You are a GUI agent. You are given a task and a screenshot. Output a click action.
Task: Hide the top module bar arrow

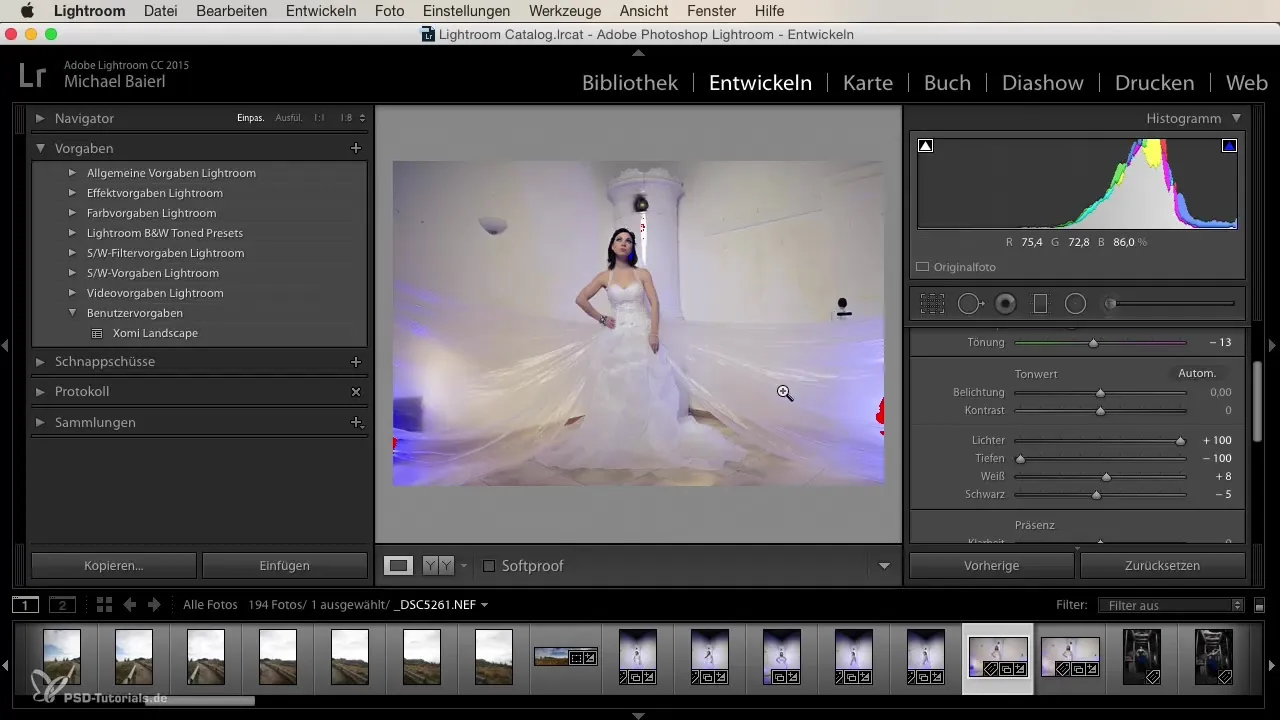(638, 51)
